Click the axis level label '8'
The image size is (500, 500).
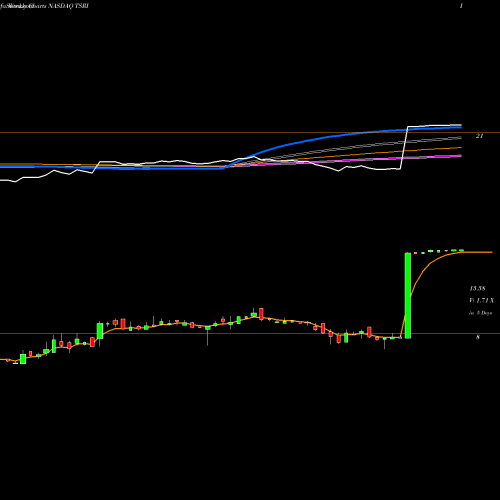pyautogui.click(x=478, y=337)
